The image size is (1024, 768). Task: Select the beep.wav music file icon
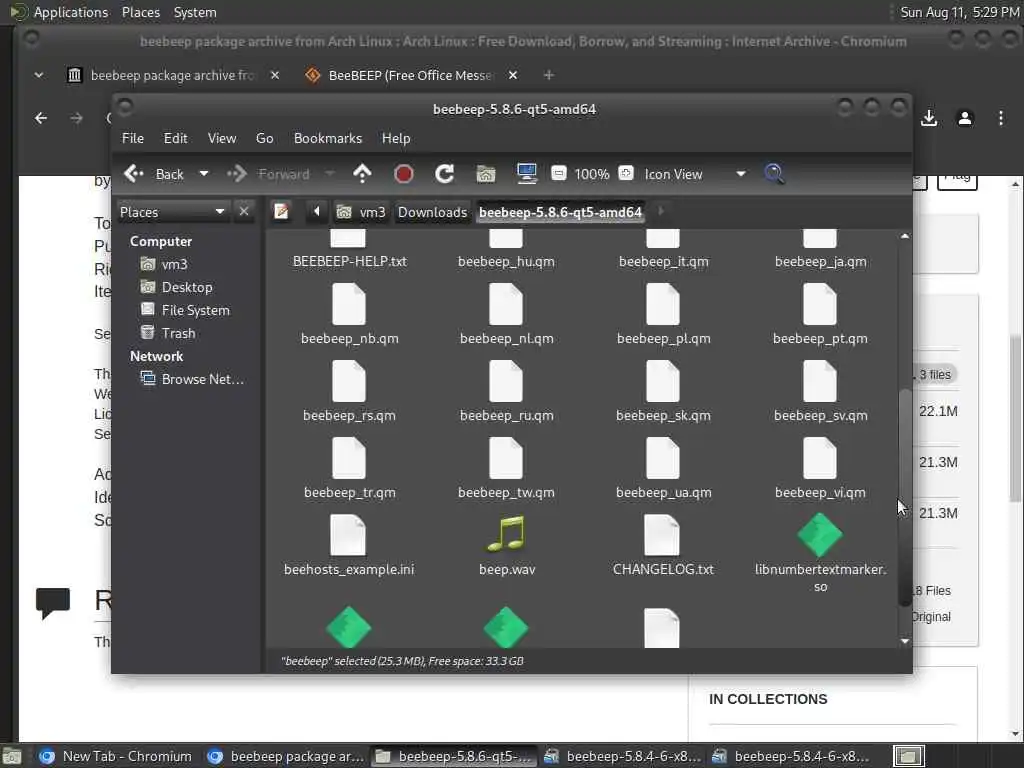tap(507, 534)
